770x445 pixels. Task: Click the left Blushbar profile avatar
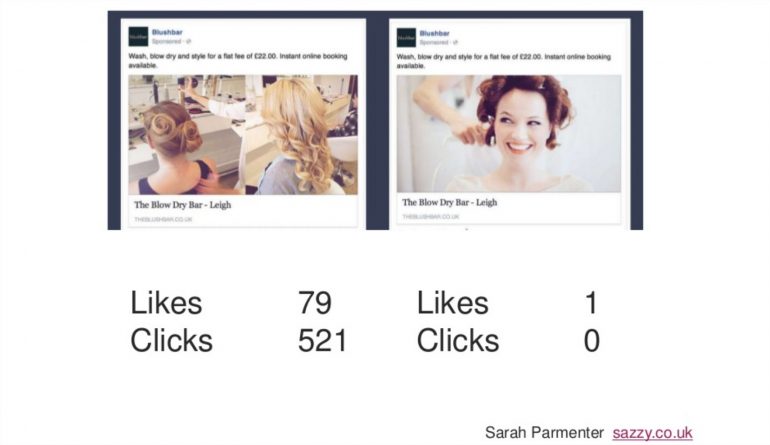[x=138, y=37]
